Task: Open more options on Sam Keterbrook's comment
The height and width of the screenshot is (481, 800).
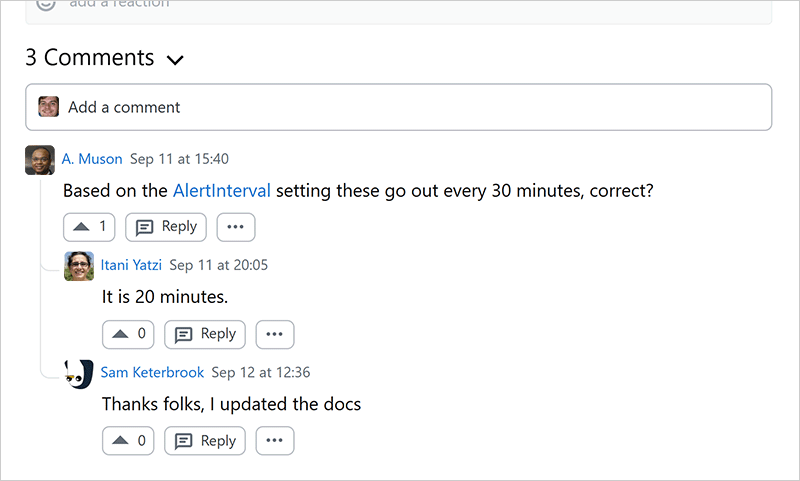Action: 275,441
